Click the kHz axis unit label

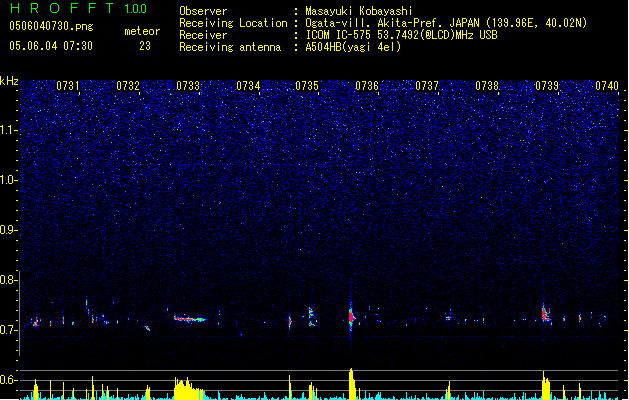click(x=9, y=81)
